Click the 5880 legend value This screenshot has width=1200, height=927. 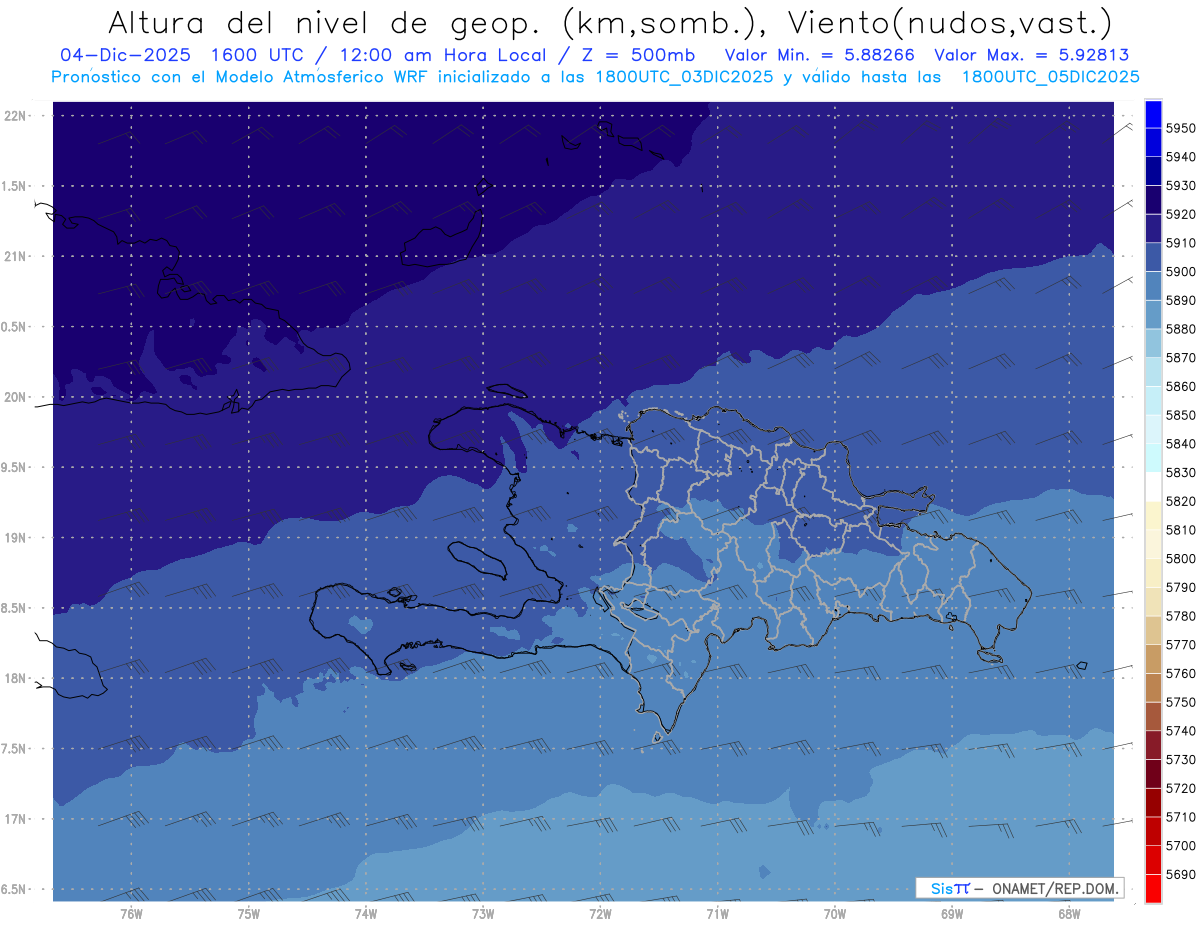tap(1181, 329)
